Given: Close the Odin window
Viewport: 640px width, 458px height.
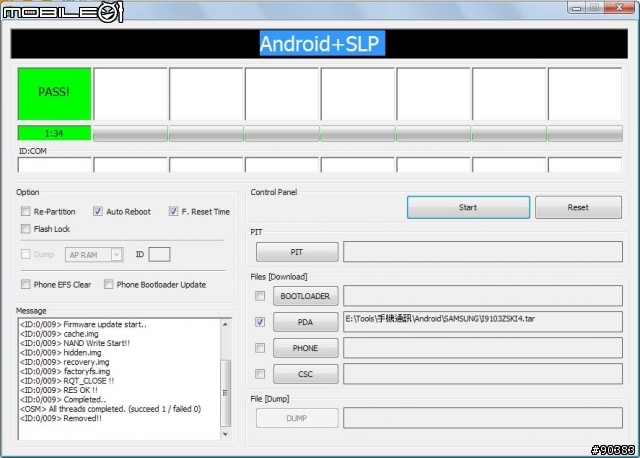Looking at the screenshot, I should 620,8.
